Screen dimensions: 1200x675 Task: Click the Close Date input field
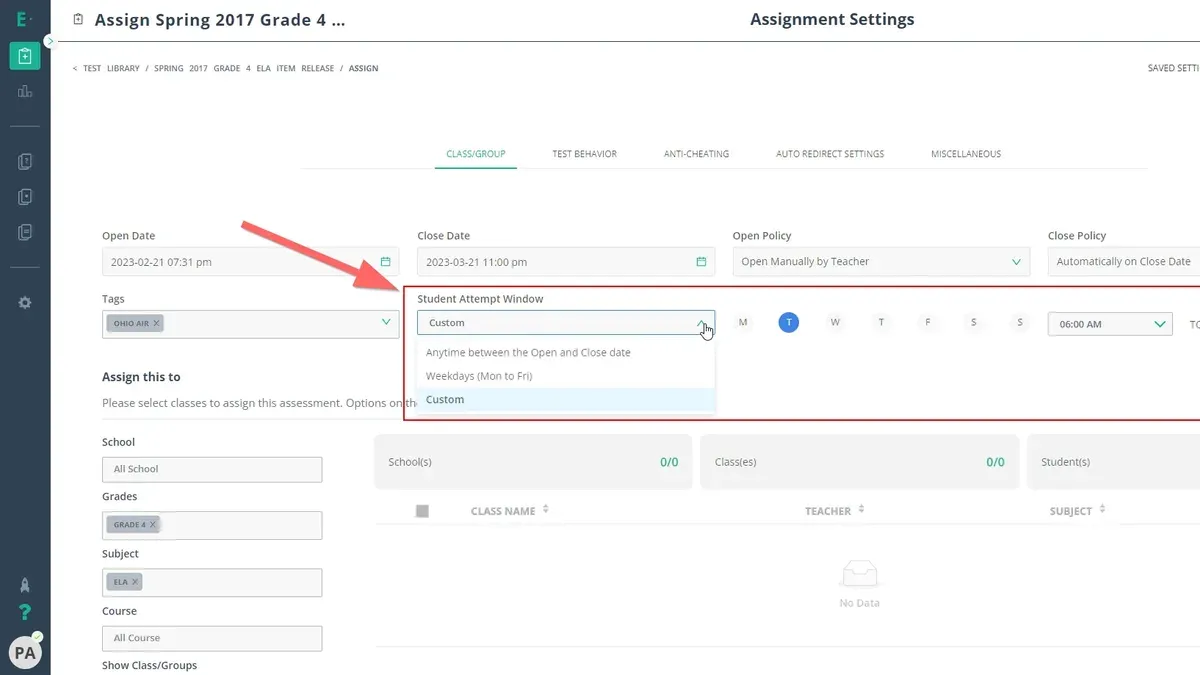click(566, 262)
